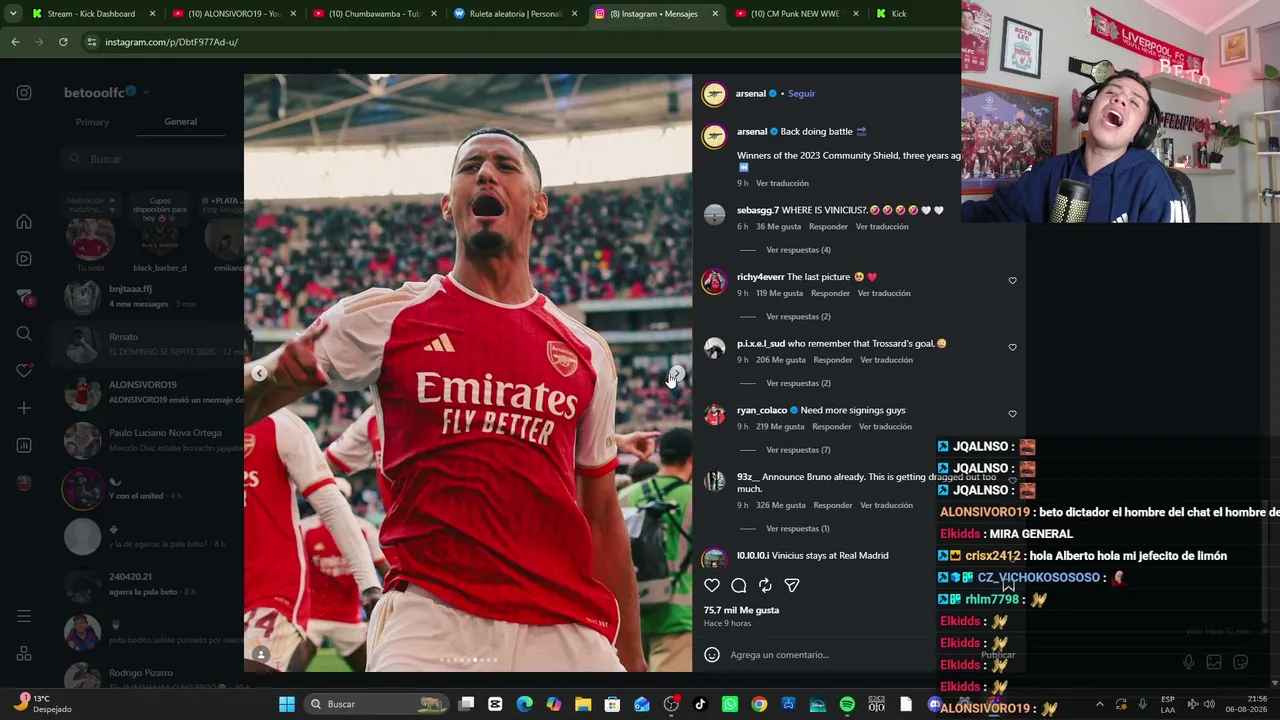Open the Meta apps icon at sidebar bottom
The width and height of the screenshot is (1280, 720).
coord(24,654)
